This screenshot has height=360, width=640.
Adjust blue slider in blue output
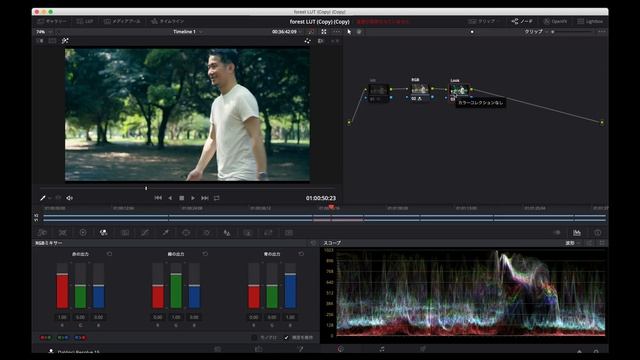[x=290, y=286]
